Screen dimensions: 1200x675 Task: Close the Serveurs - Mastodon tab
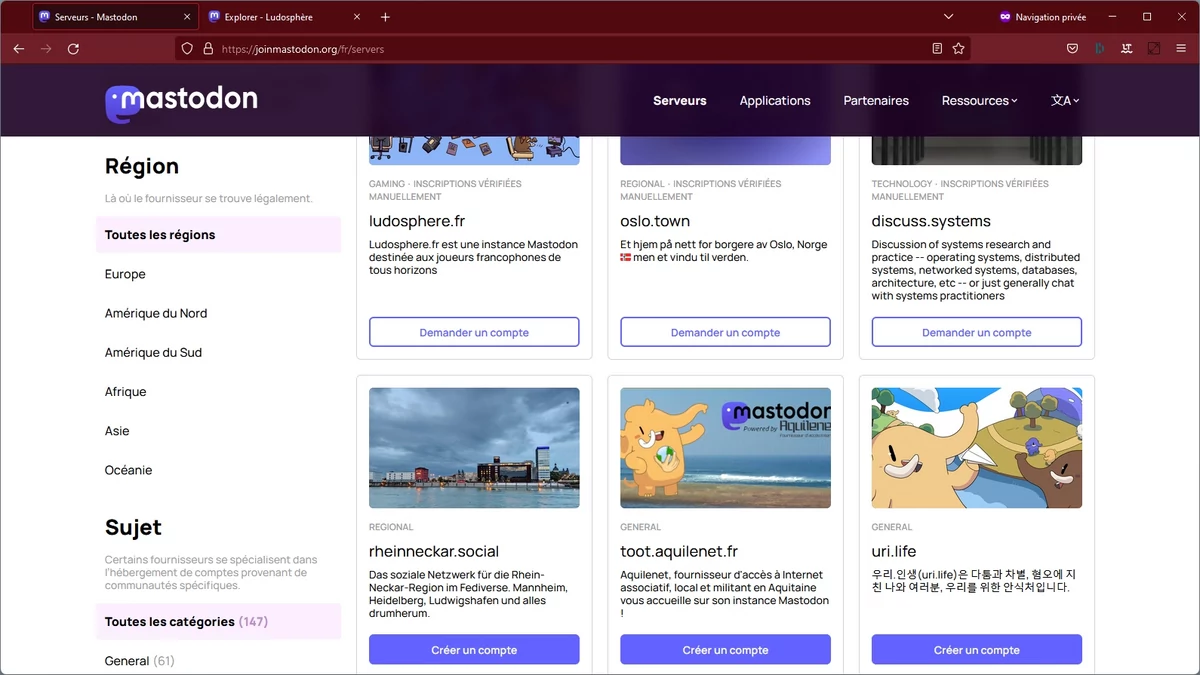pyautogui.click(x=187, y=17)
